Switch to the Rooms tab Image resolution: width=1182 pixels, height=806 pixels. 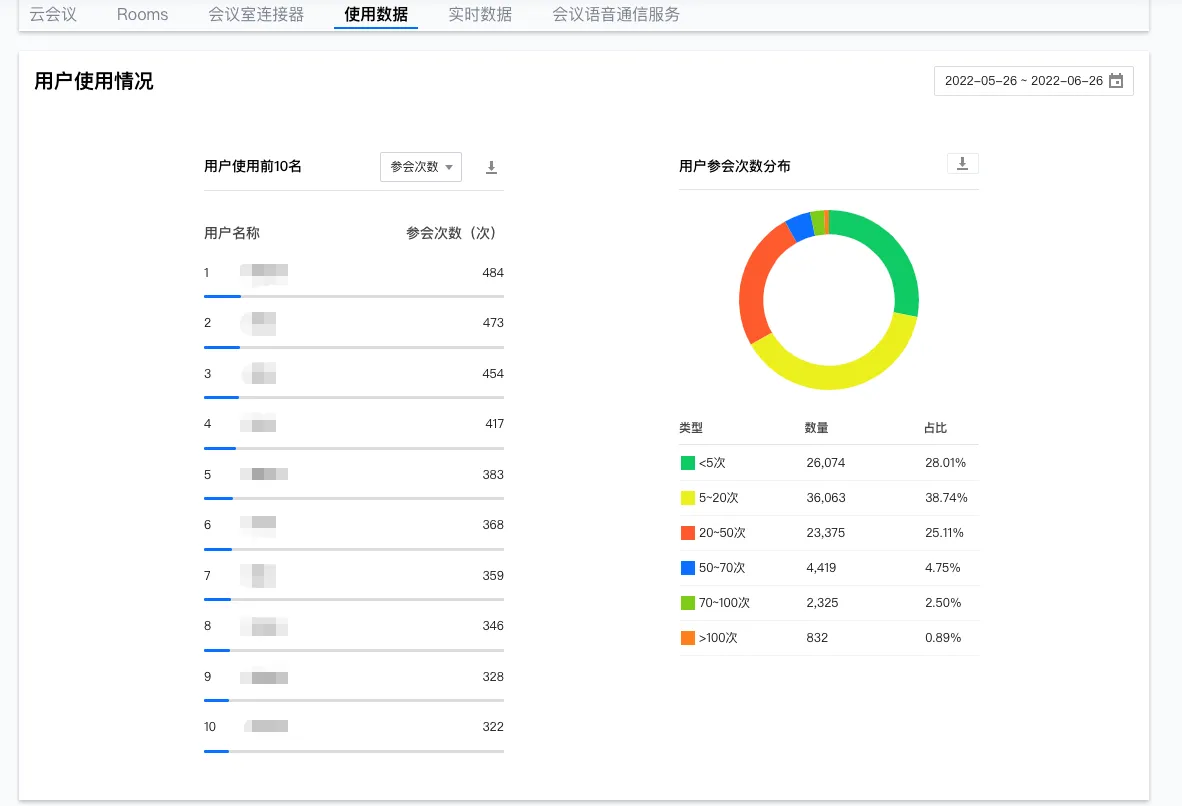pyautogui.click(x=142, y=15)
